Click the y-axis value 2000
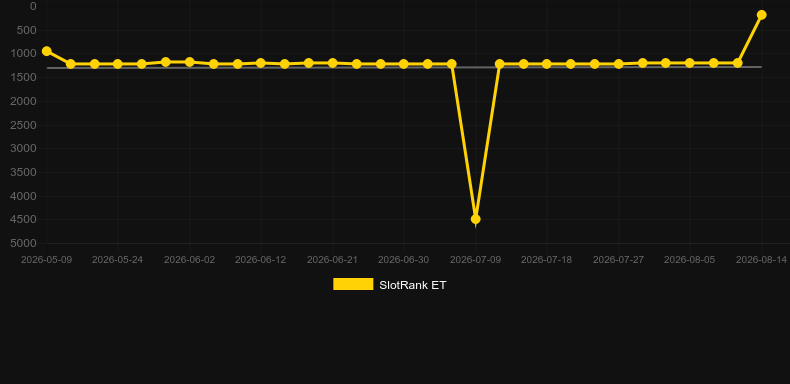This screenshot has width=790, height=384. (x=24, y=101)
